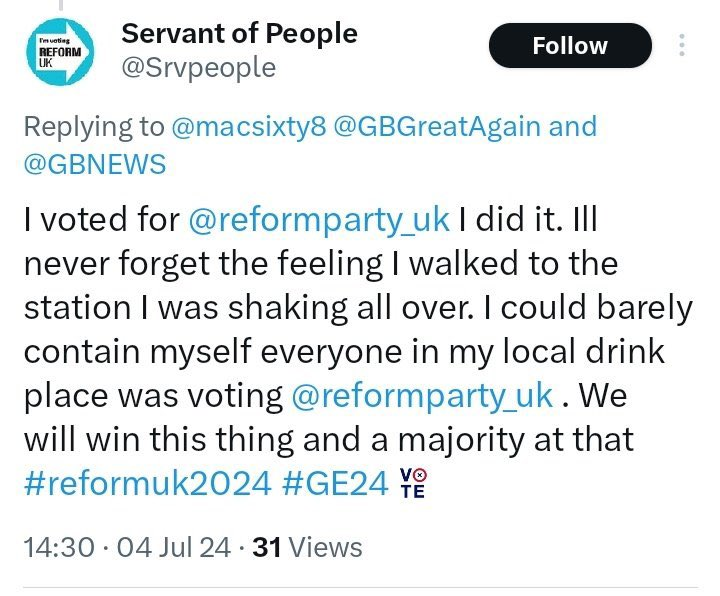
Task: Click the @Srvpeople handle
Action: pyautogui.click(x=198, y=68)
